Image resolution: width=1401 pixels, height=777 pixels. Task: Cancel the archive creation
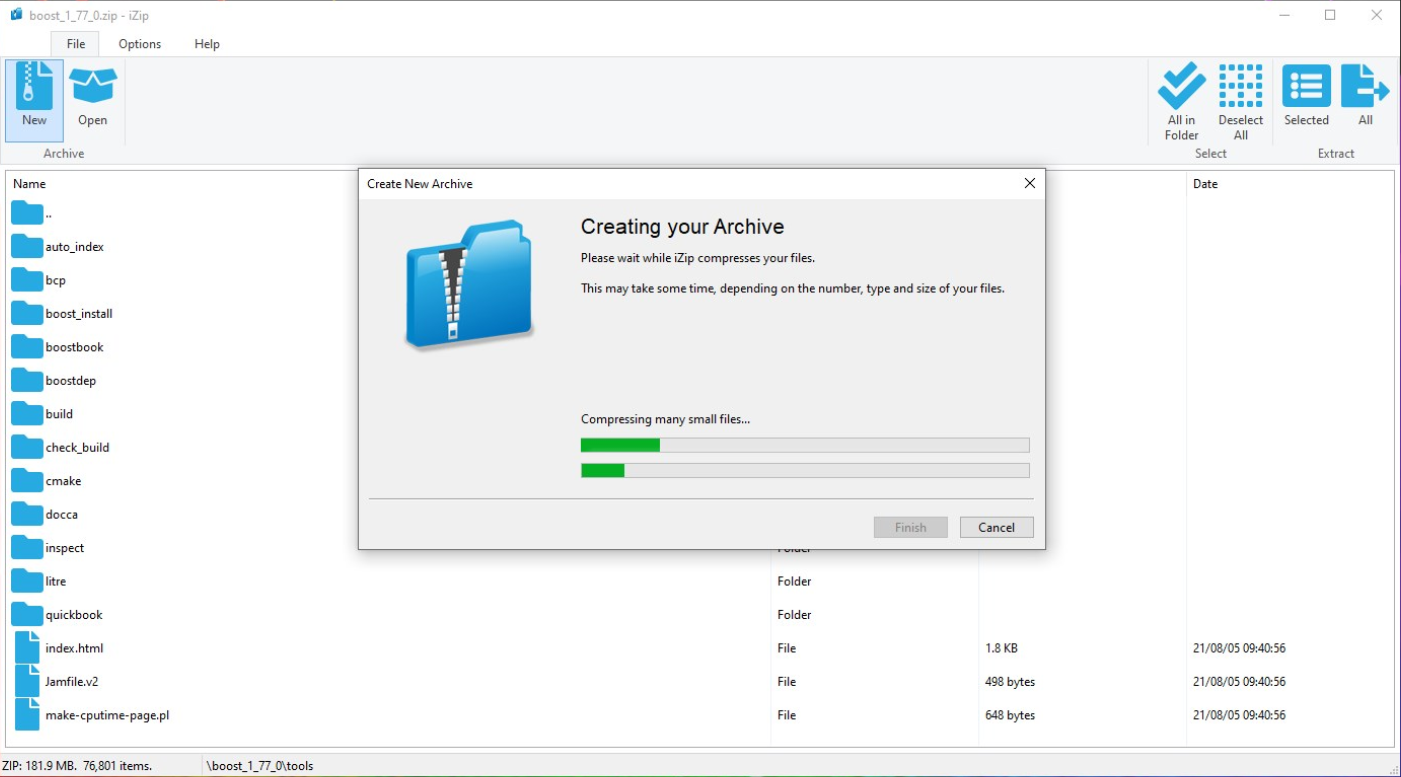(996, 528)
